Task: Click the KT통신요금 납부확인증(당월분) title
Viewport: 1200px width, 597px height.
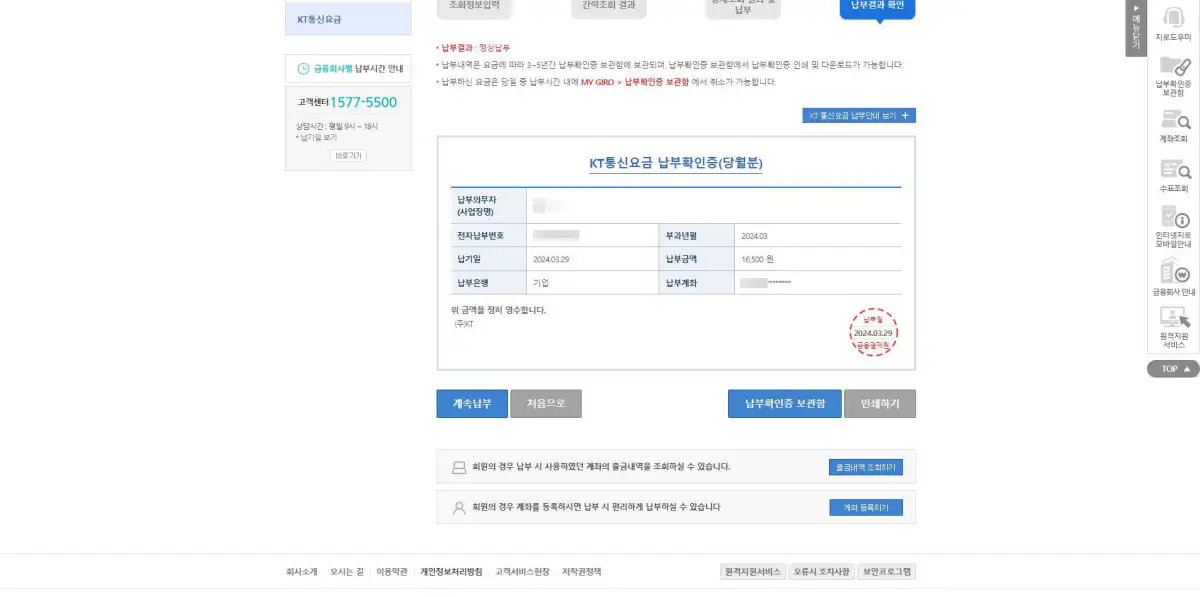Action: (676, 163)
